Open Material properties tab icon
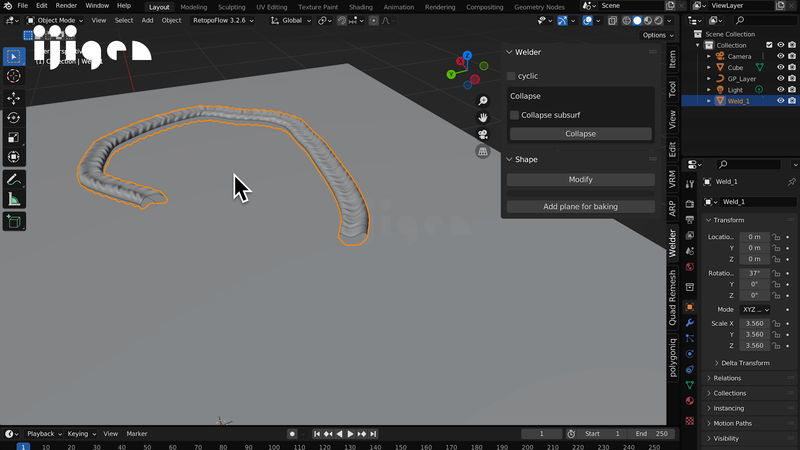 pyautogui.click(x=690, y=401)
